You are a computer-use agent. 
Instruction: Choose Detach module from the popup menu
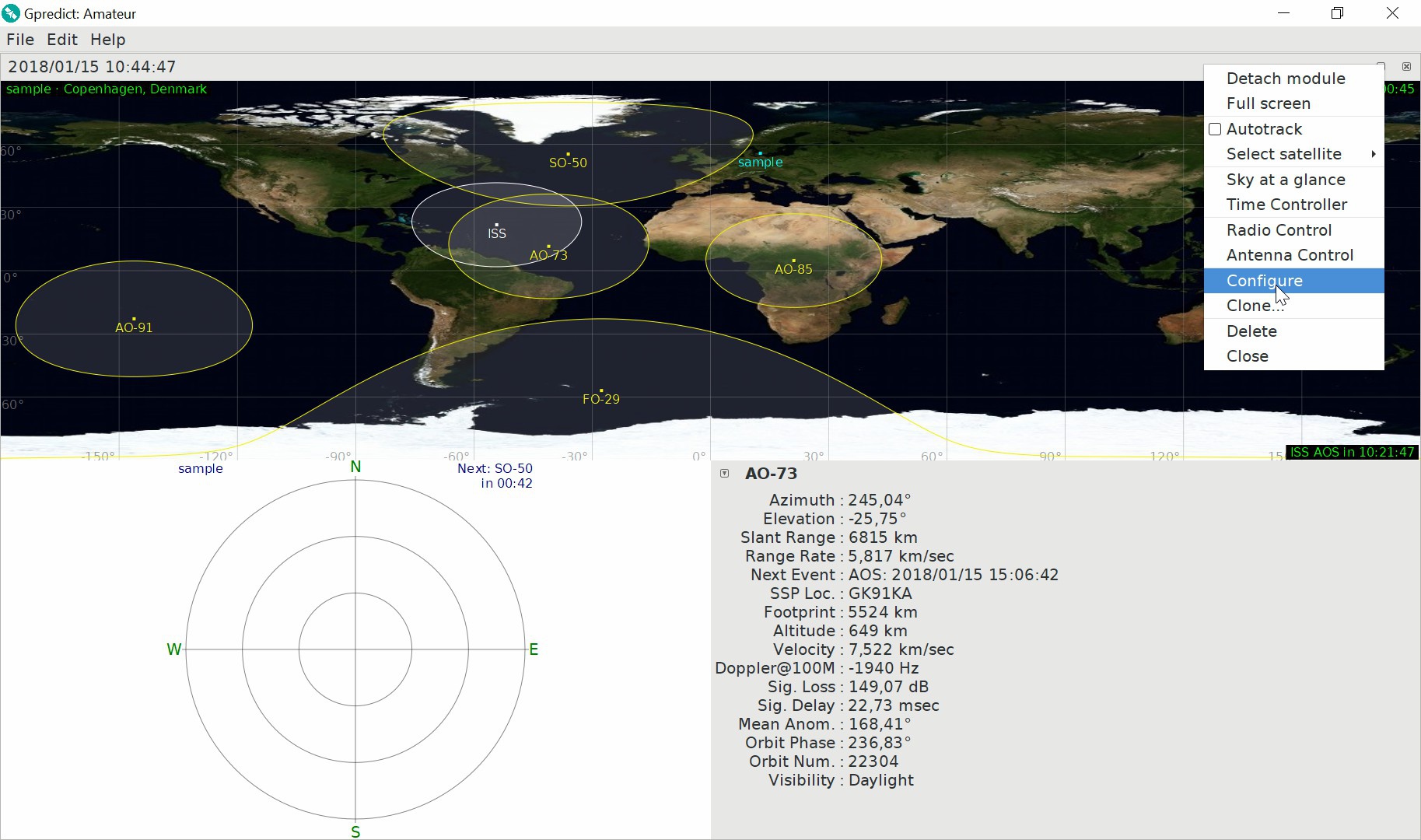(x=1294, y=79)
